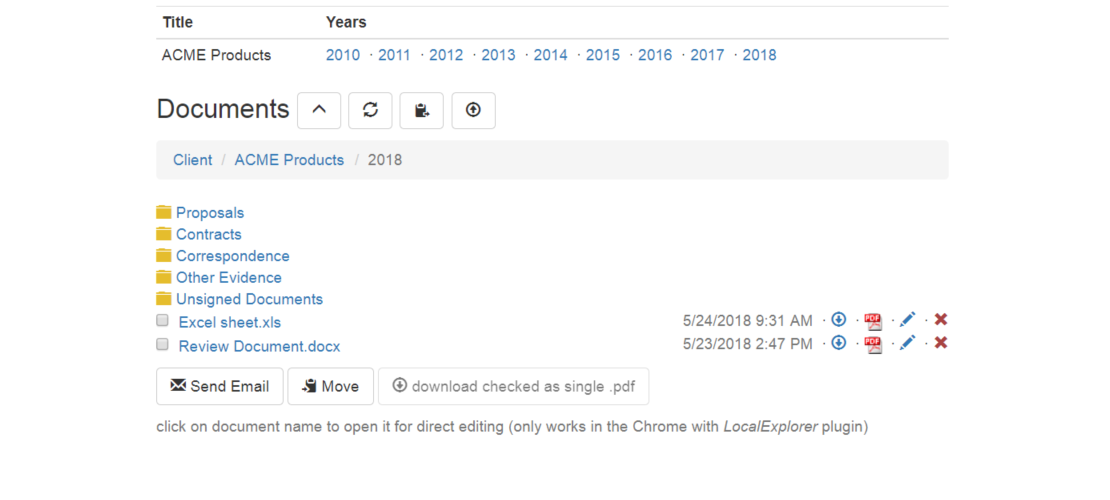
Task: Click the refresh documents icon button
Action: (370, 110)
